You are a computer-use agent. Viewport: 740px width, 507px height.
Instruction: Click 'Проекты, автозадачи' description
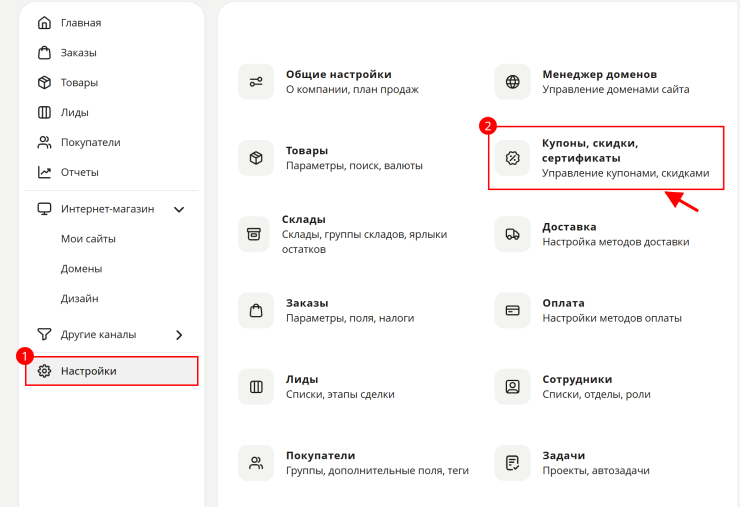(596, 471)
